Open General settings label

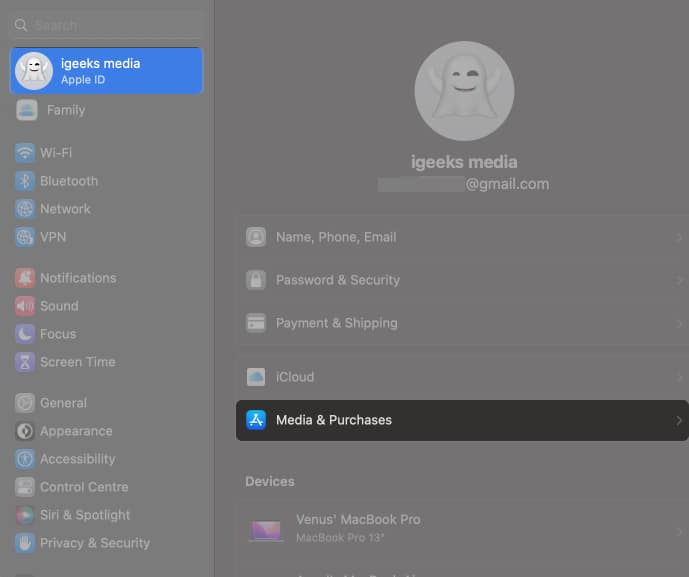point(63,403)
